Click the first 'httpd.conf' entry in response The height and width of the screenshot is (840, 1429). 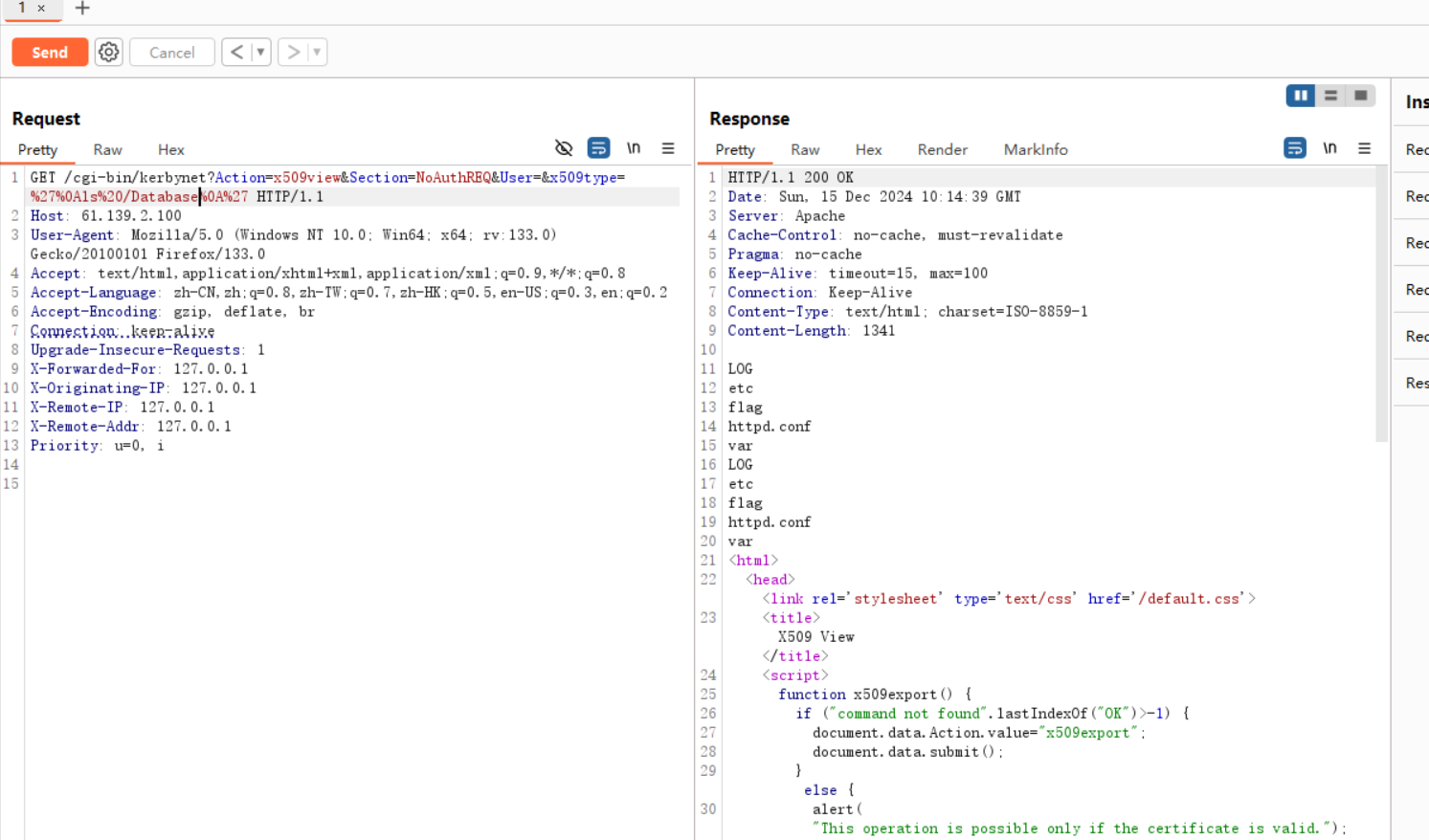coord(769,426)
